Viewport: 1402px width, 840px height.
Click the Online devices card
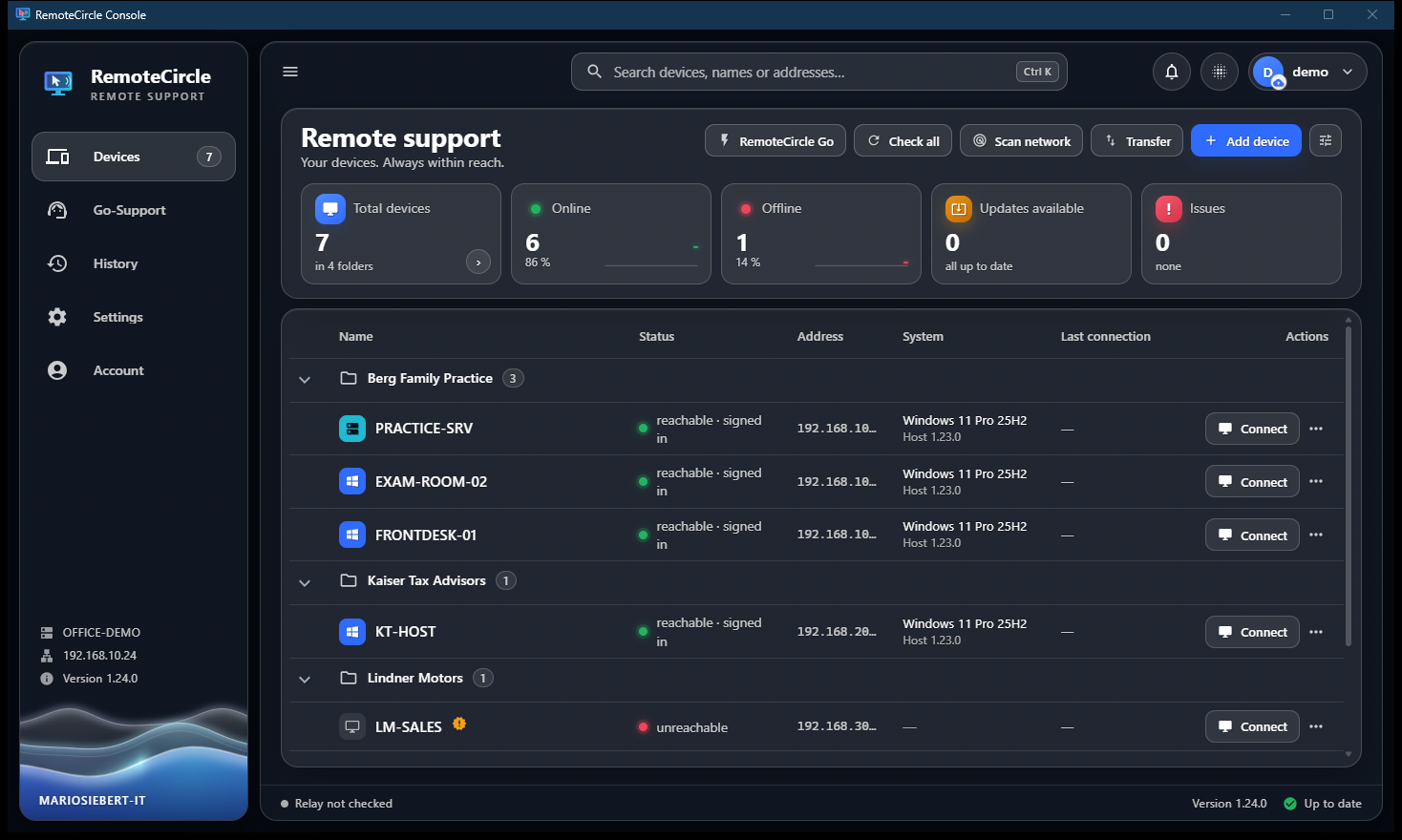pyautogui.click(x=611, y=234)
